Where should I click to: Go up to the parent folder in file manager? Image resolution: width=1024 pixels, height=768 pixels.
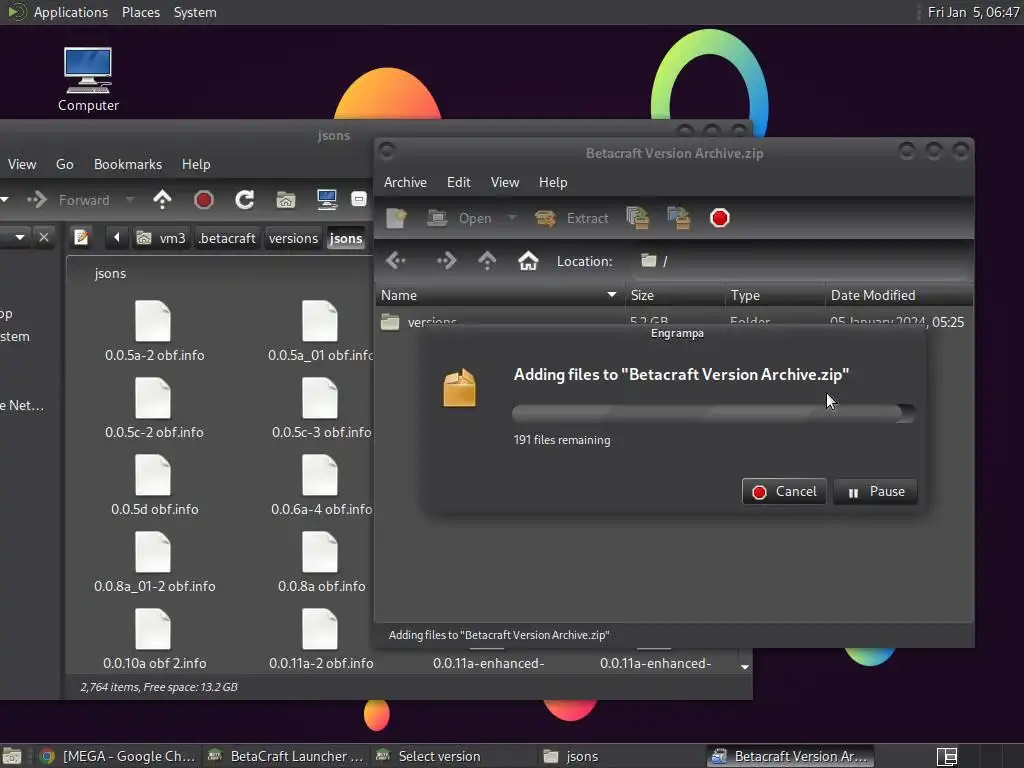[x=162, y=200]
